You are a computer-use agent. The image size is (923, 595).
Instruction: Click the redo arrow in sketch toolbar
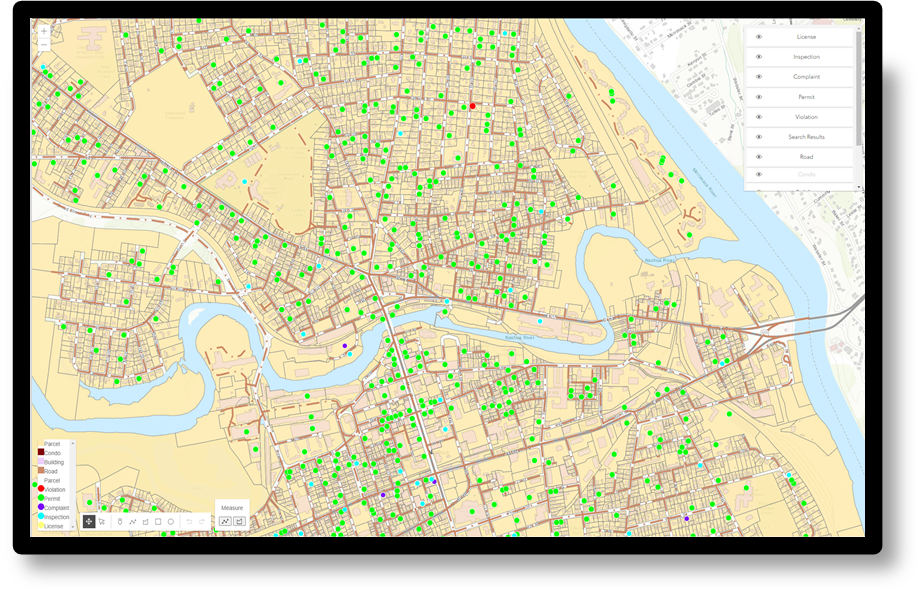pyautogui.click(x=202, y=521)
